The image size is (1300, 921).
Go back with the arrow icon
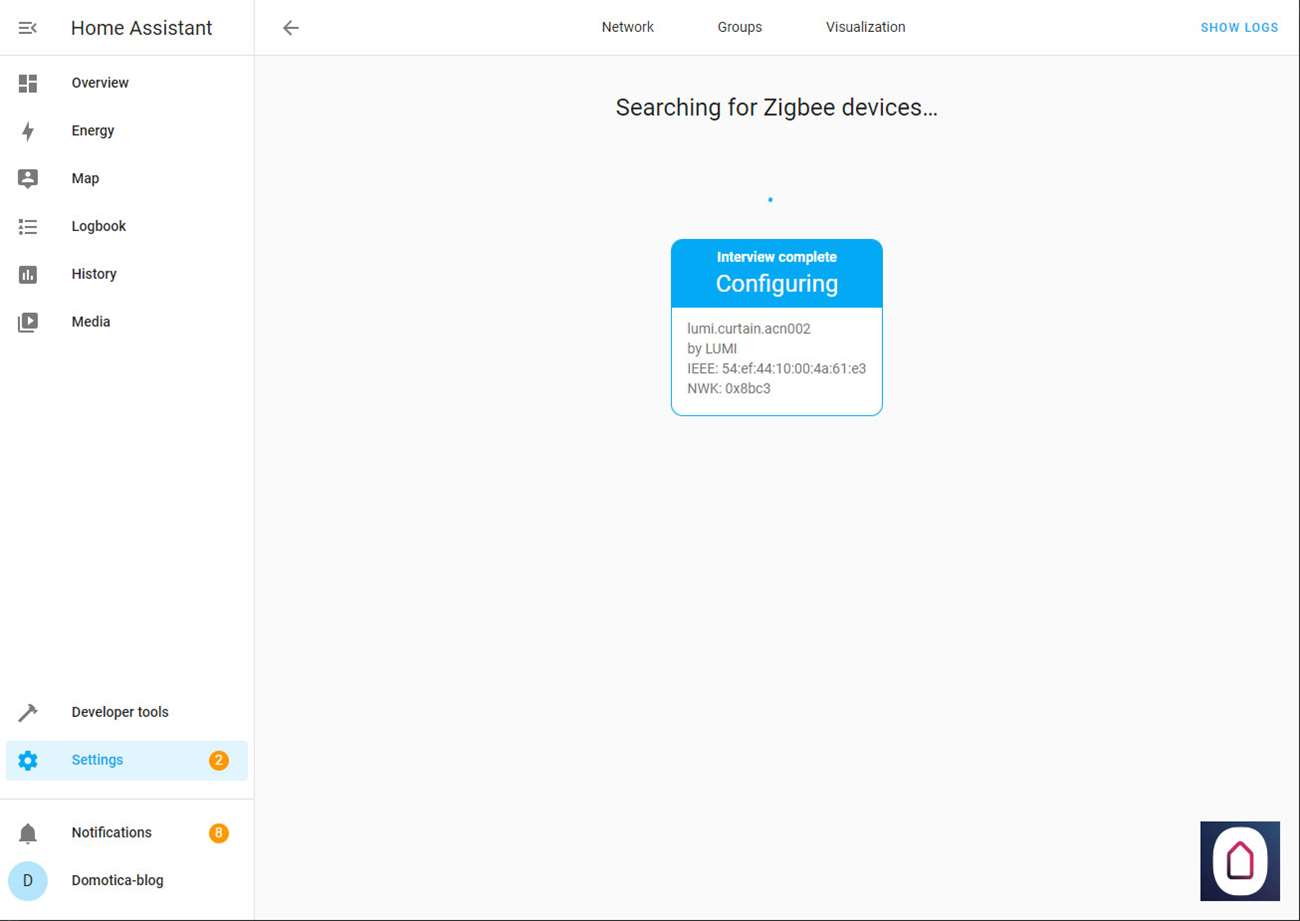pyautogui.click(x=291, y=28)
